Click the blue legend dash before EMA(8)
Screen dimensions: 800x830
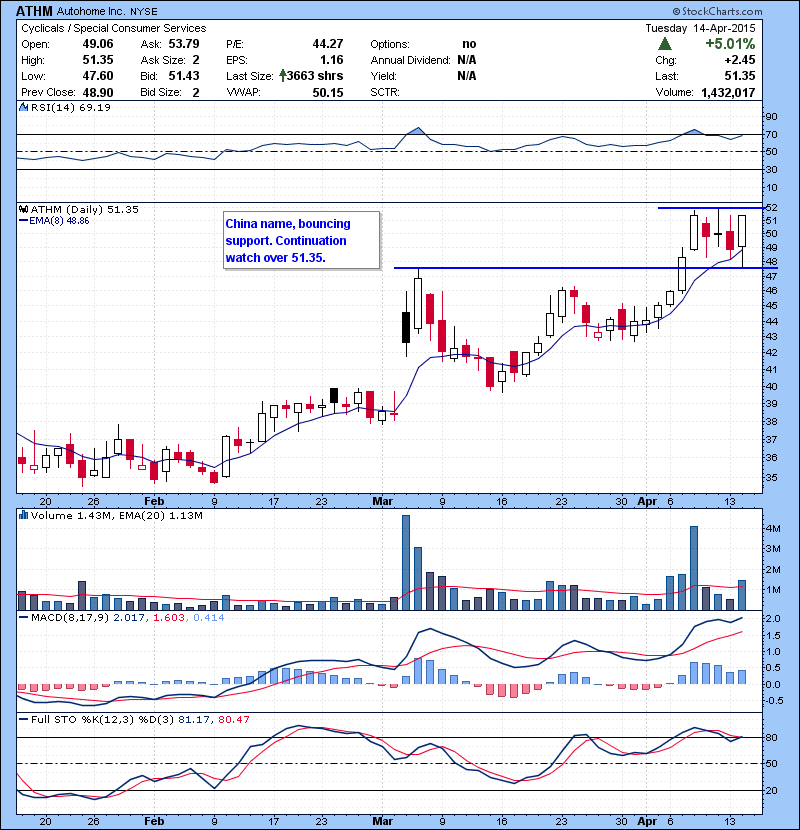(x=23, y=221)
